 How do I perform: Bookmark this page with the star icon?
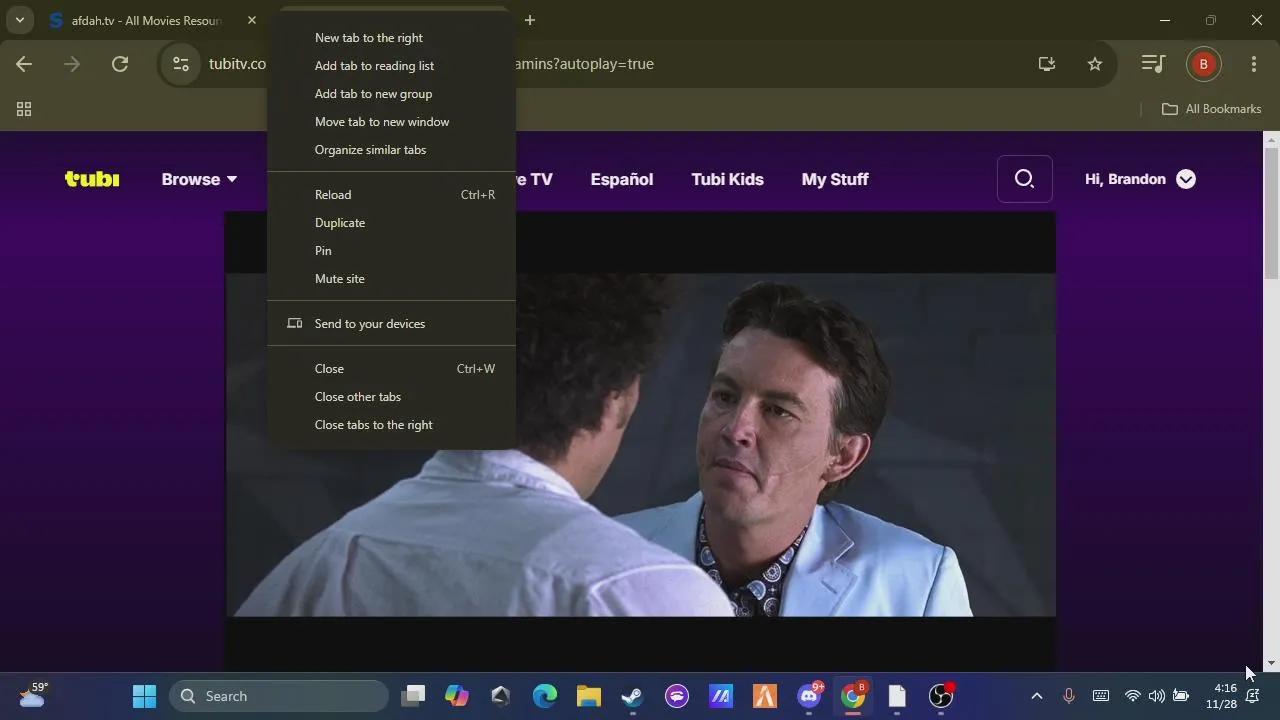1095,64
